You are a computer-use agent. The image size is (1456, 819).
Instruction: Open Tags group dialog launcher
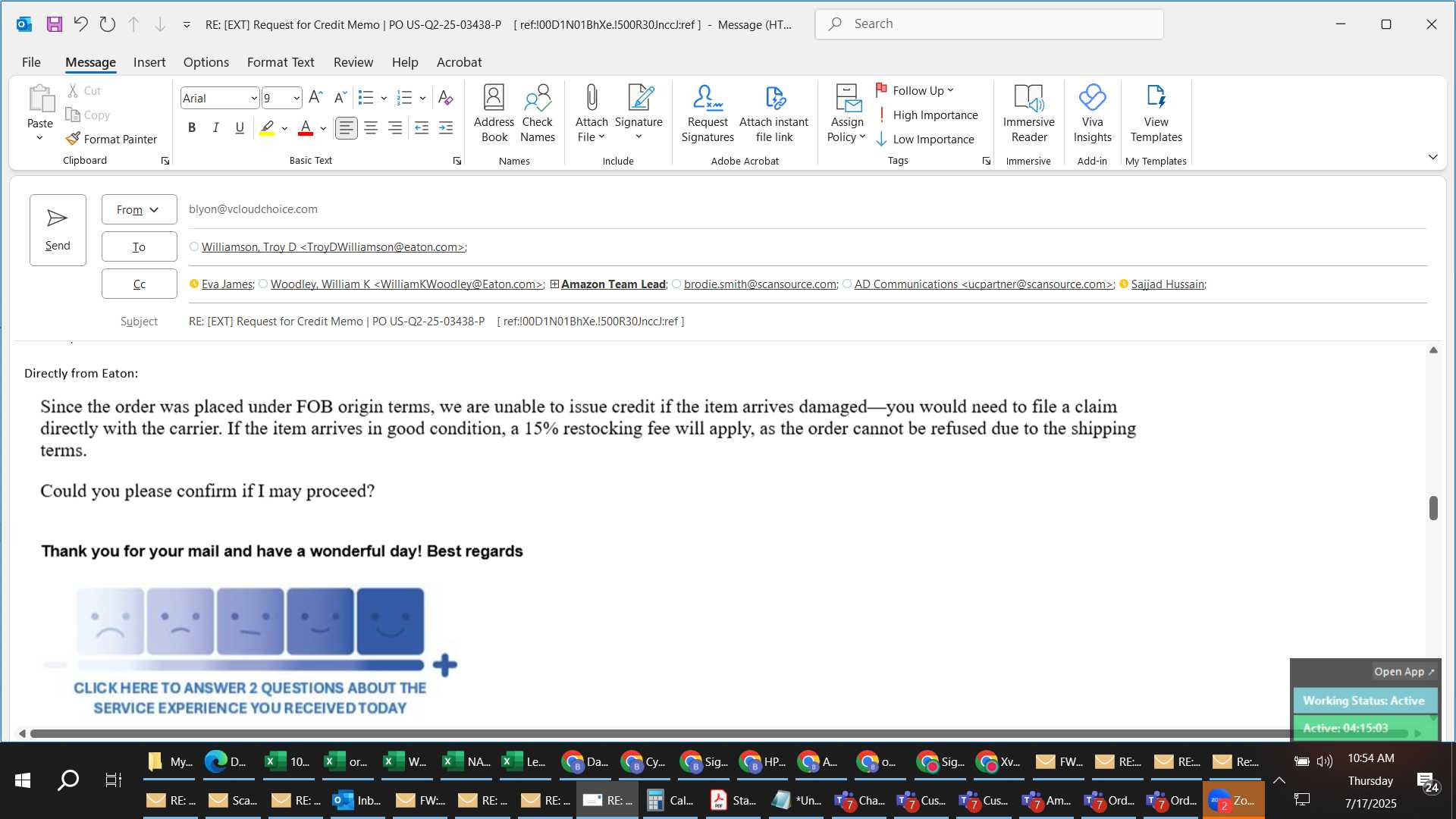click(986, 161)
